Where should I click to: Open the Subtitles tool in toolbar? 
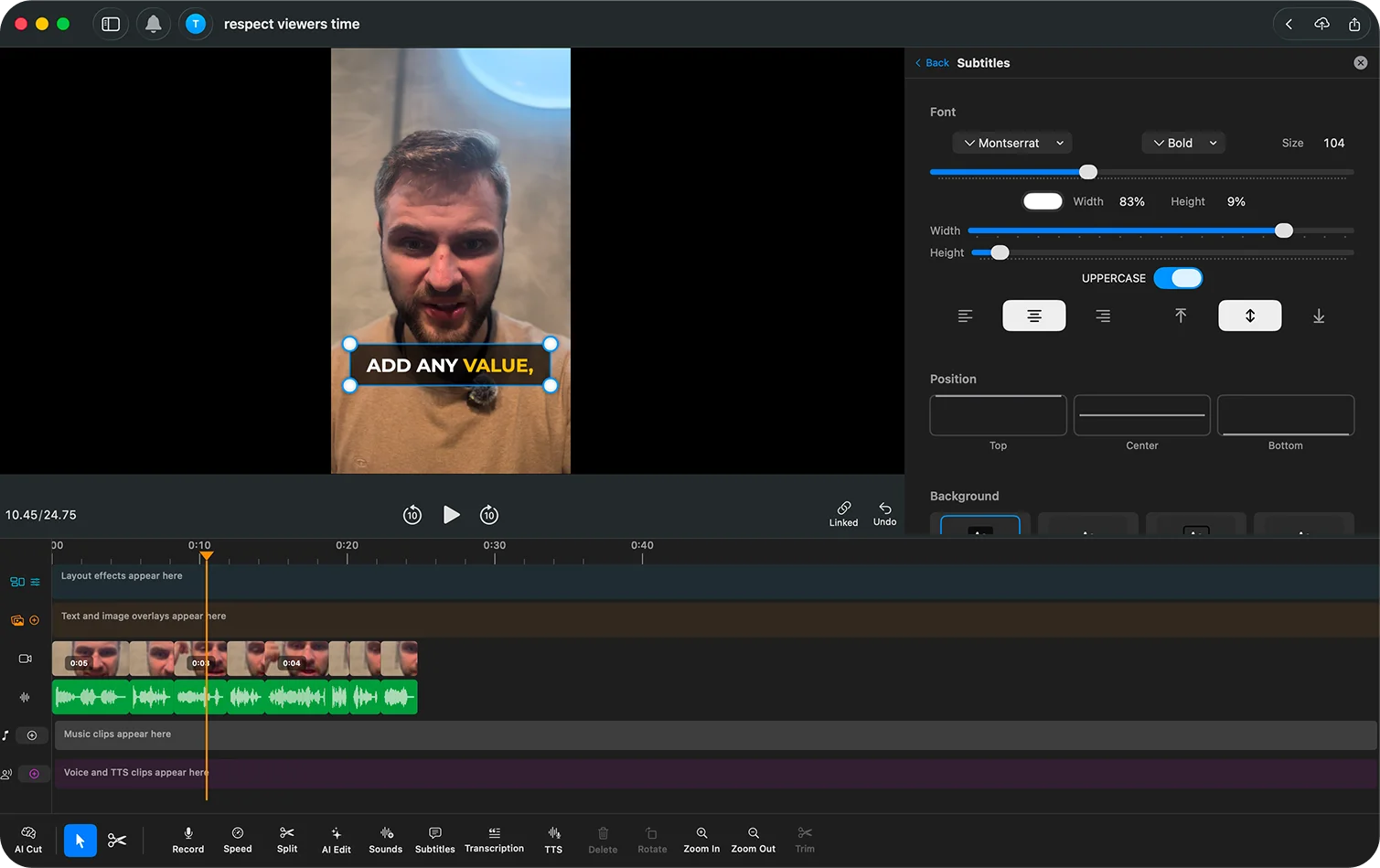pos(435,840)
